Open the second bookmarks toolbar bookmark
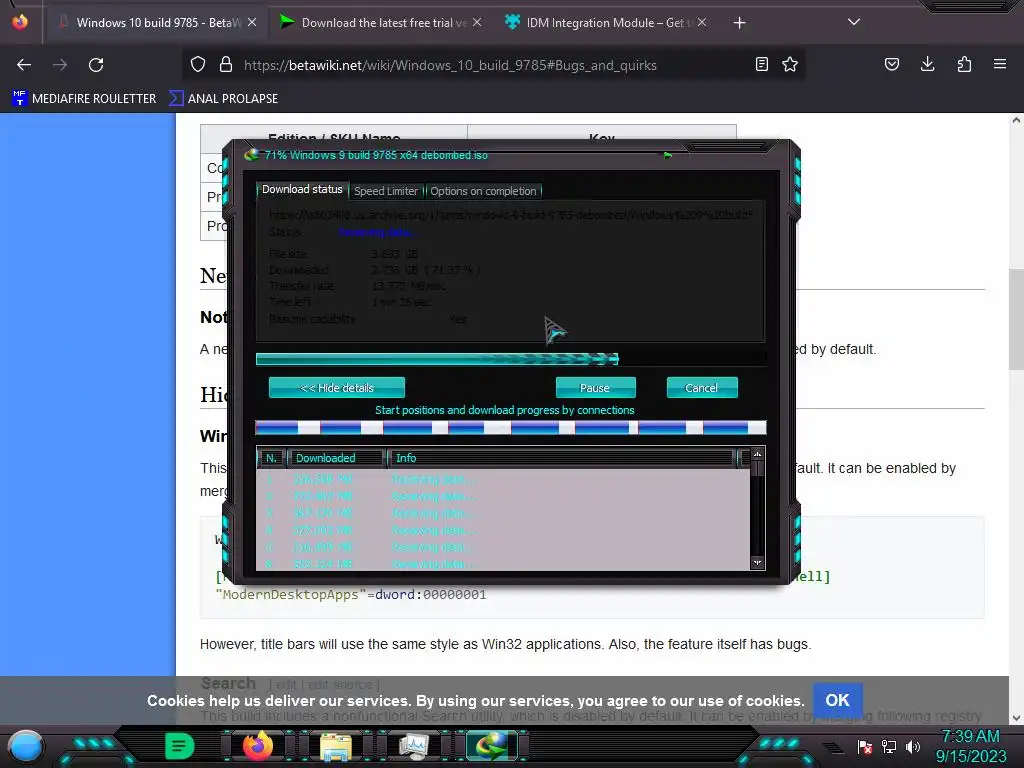The width and height of the screenshot is (1024, 768). pos(223,99)
